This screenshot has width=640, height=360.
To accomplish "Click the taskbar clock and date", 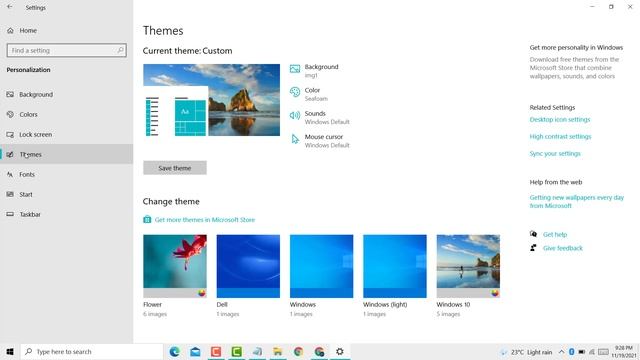I will (624, 352).
